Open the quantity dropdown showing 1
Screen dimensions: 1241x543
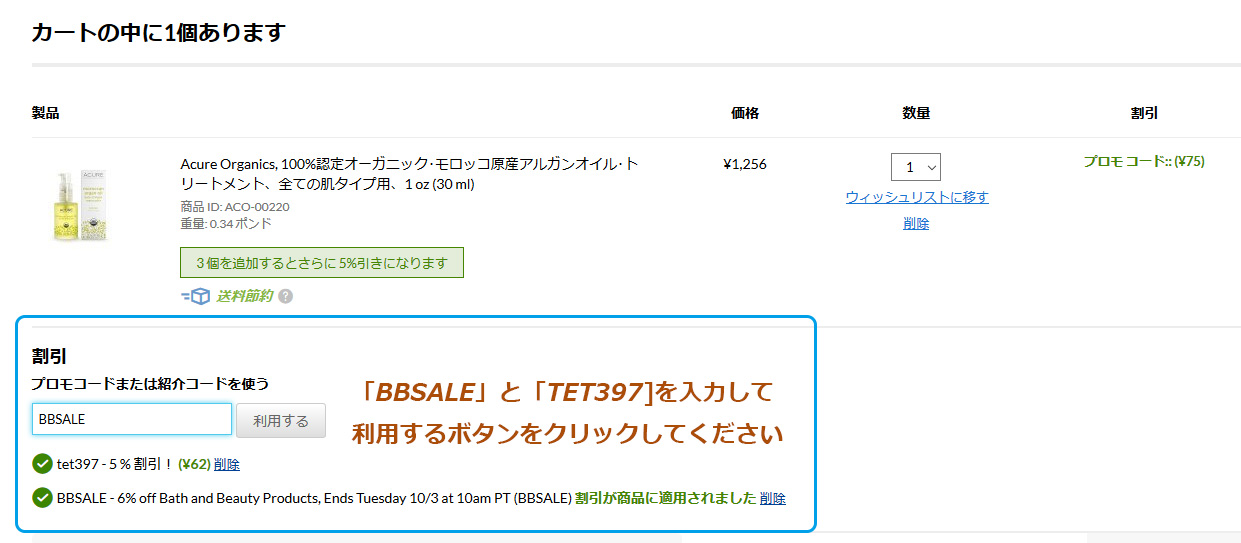[x=916, y=167]
